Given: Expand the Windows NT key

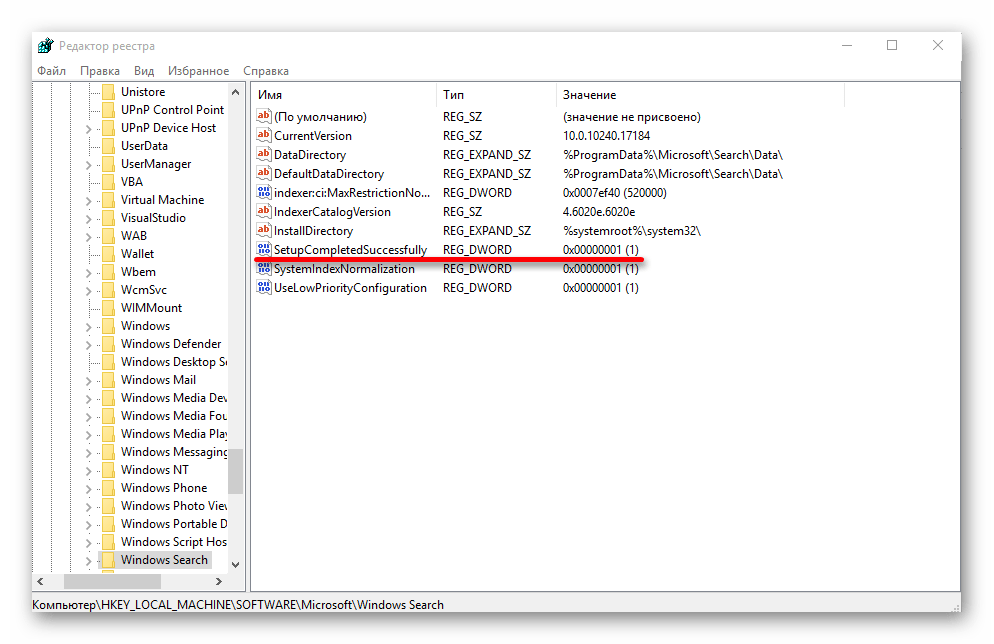Looking at the screenshot, I should [x=88, y=470].
